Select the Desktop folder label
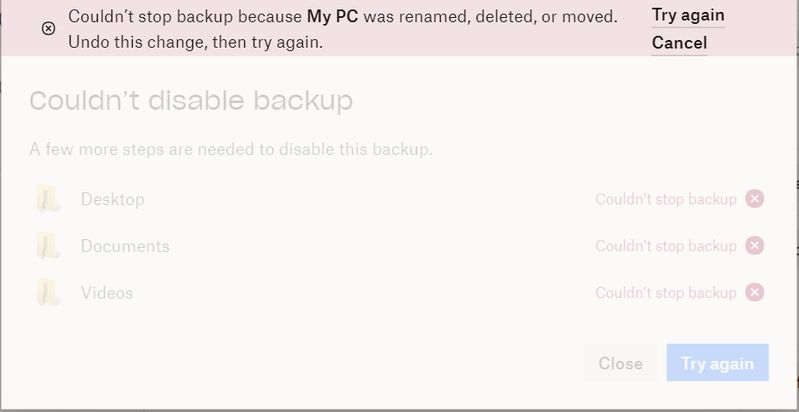 pyautogui.click(x=112, y=200)
